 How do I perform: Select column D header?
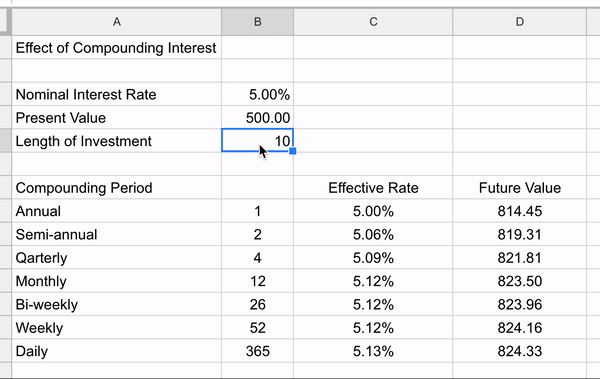click(519, 22)
